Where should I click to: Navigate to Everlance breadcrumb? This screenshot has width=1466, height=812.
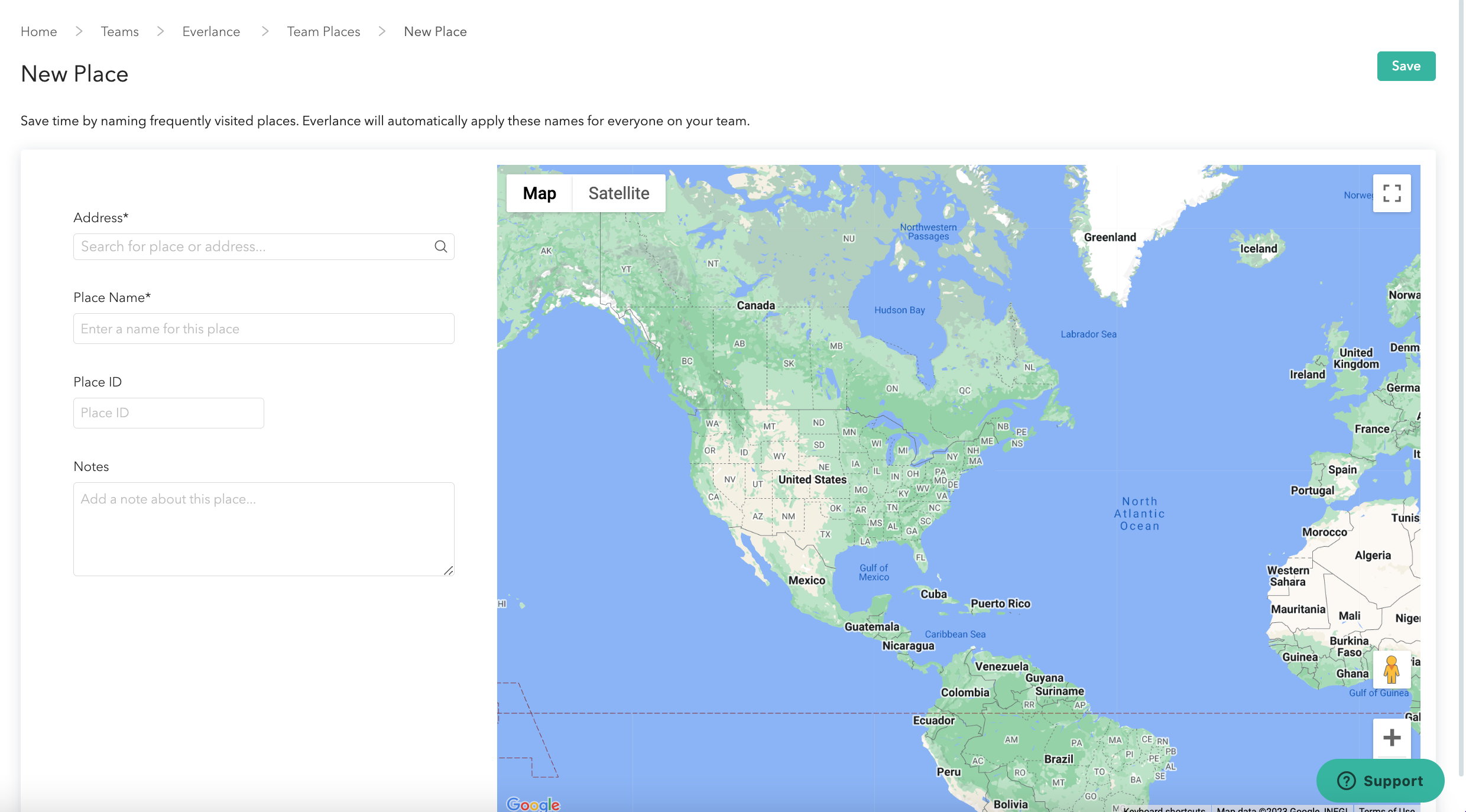point(211,31)
